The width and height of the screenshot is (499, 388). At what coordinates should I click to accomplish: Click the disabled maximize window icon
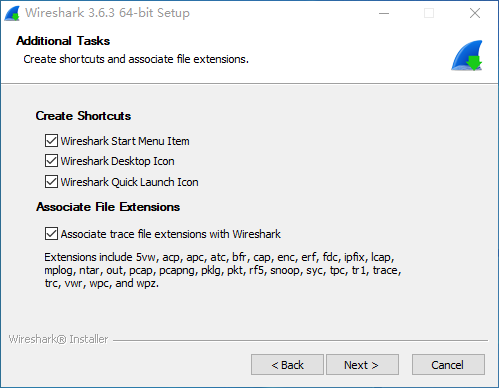(429, 13)
